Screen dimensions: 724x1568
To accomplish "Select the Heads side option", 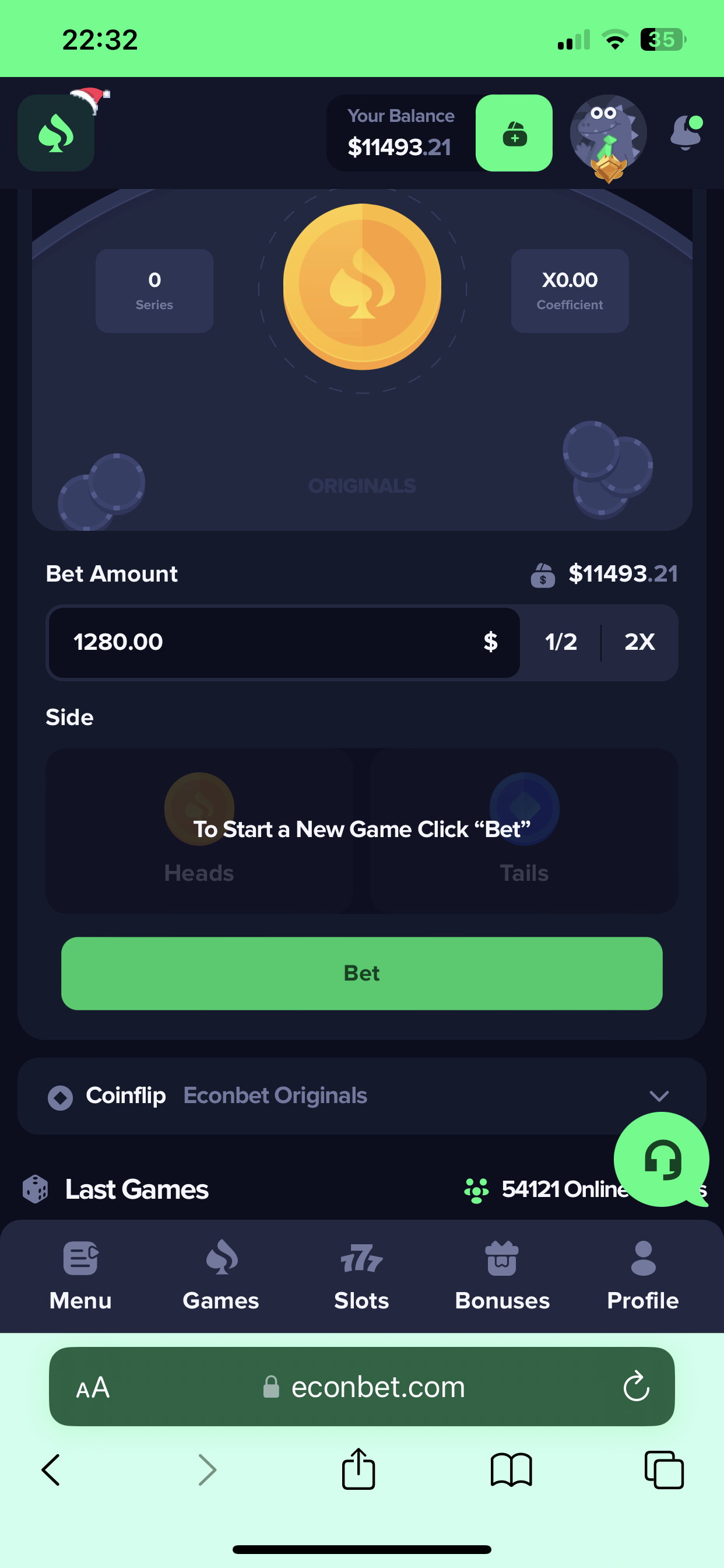I will [x=199, y=830].
